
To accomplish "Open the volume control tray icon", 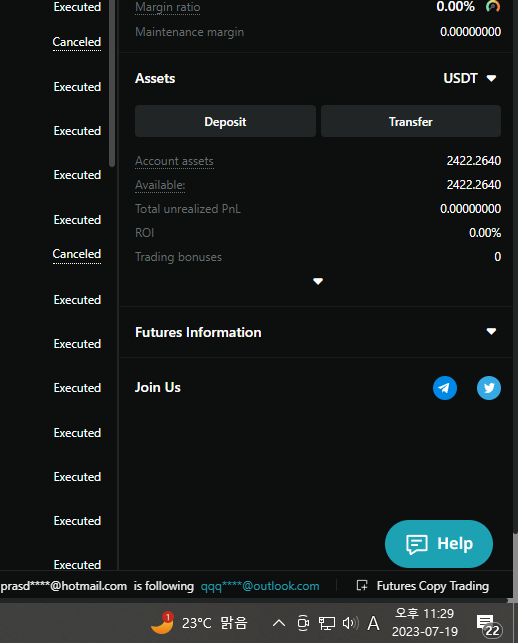I will pos(350,623).
